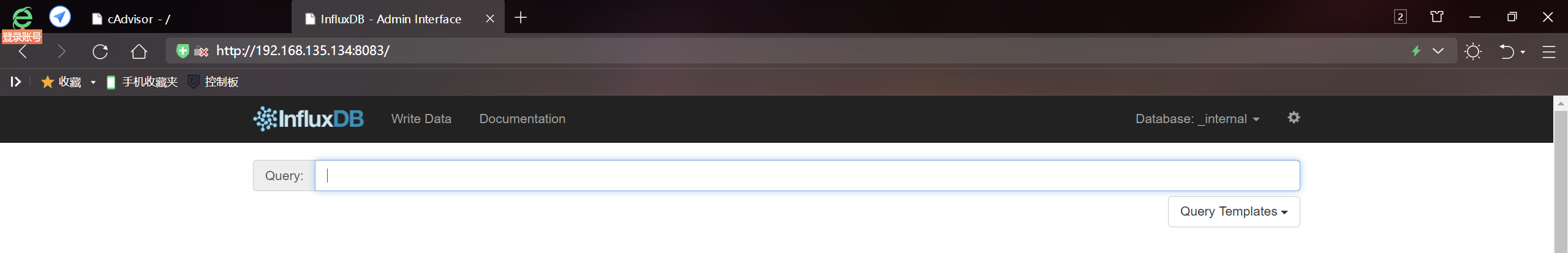Focus the Query input field

[x=807, y=176]
